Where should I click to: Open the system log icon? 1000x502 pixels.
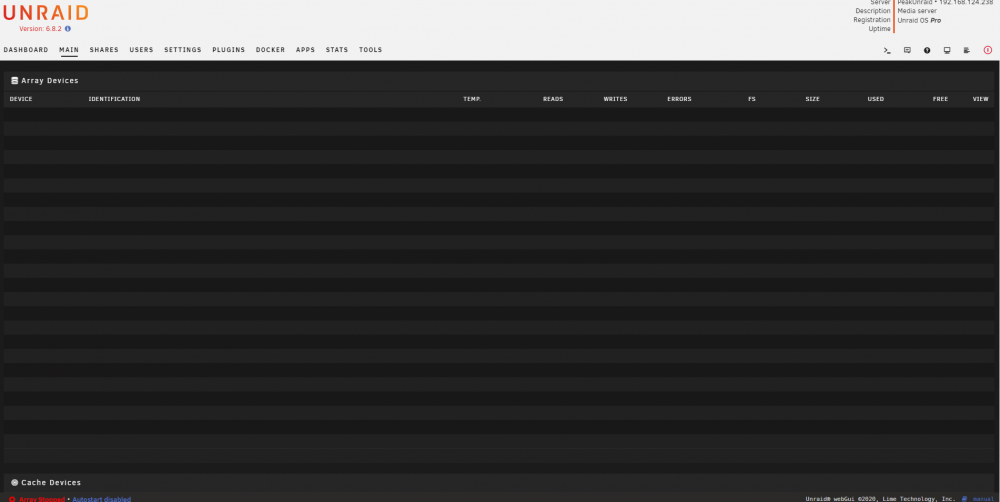(967, 50)
